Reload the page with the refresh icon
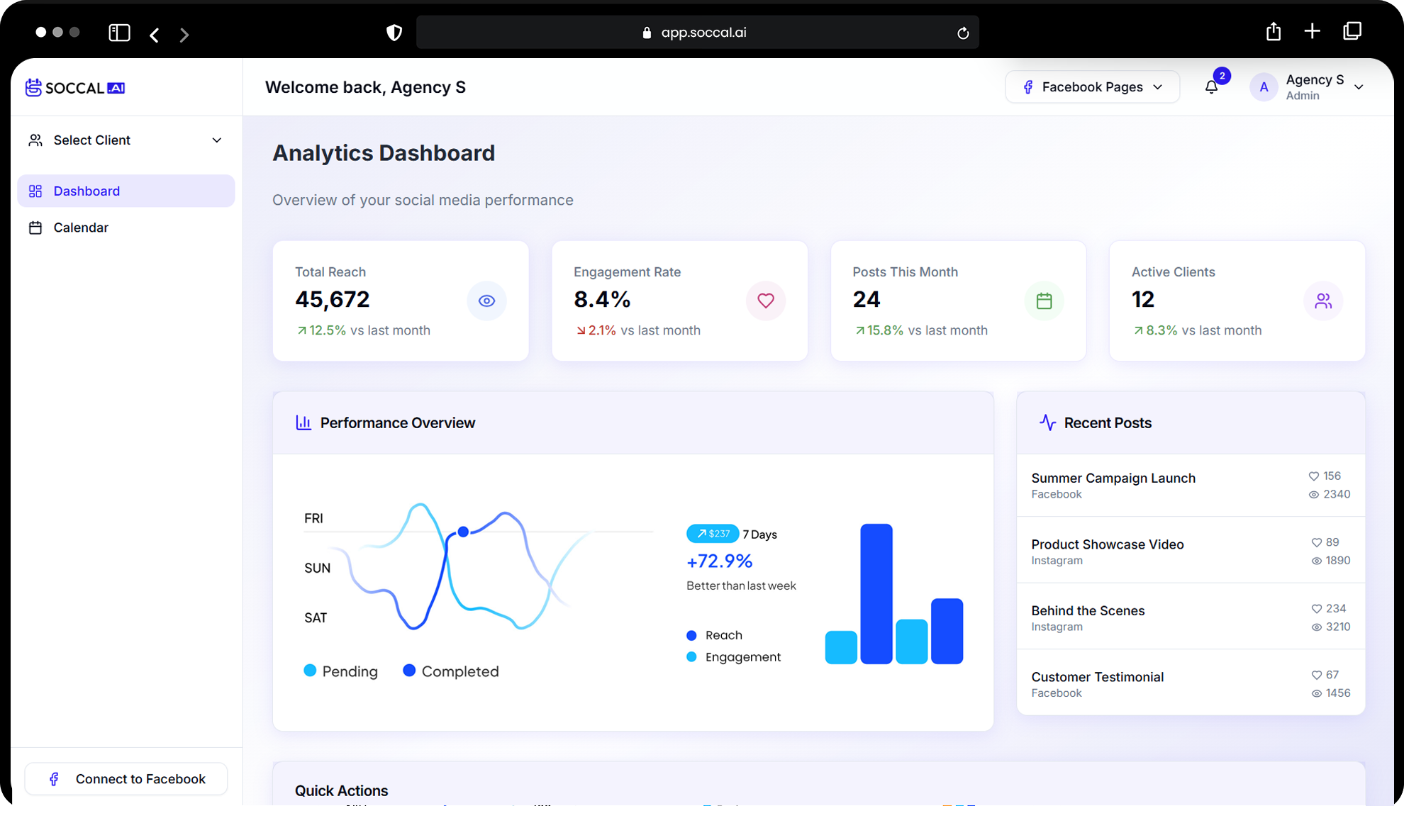This screenshot has height=840, width=1404. (963, 33)
